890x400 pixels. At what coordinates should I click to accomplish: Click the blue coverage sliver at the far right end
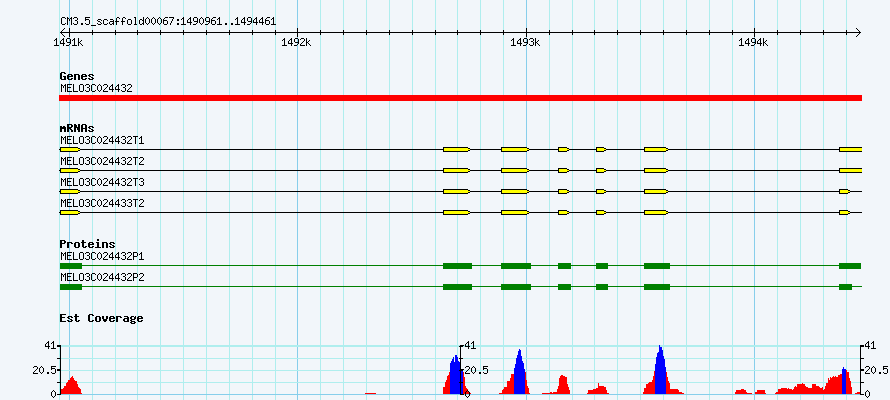point(844,381)
